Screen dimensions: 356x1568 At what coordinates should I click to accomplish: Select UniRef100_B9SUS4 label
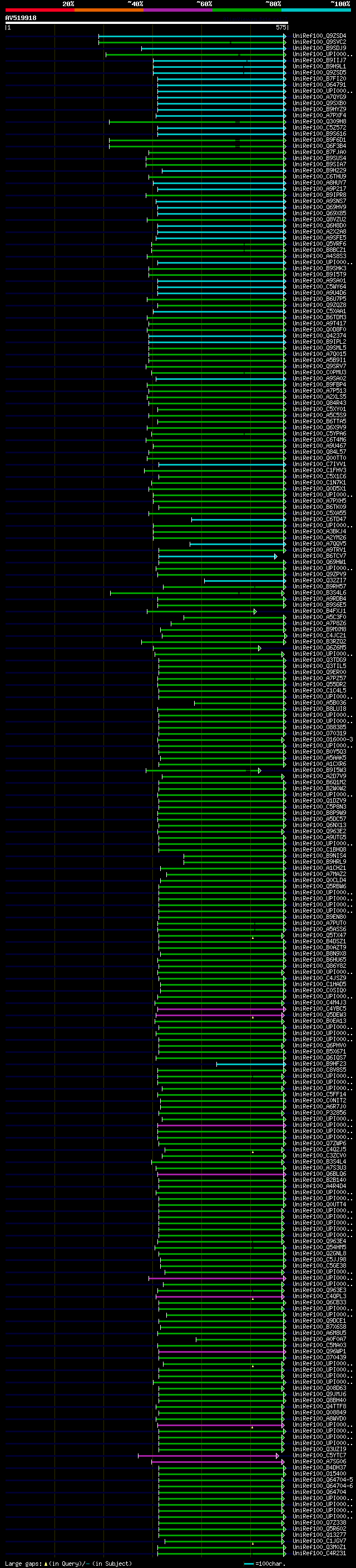(319, 159)
